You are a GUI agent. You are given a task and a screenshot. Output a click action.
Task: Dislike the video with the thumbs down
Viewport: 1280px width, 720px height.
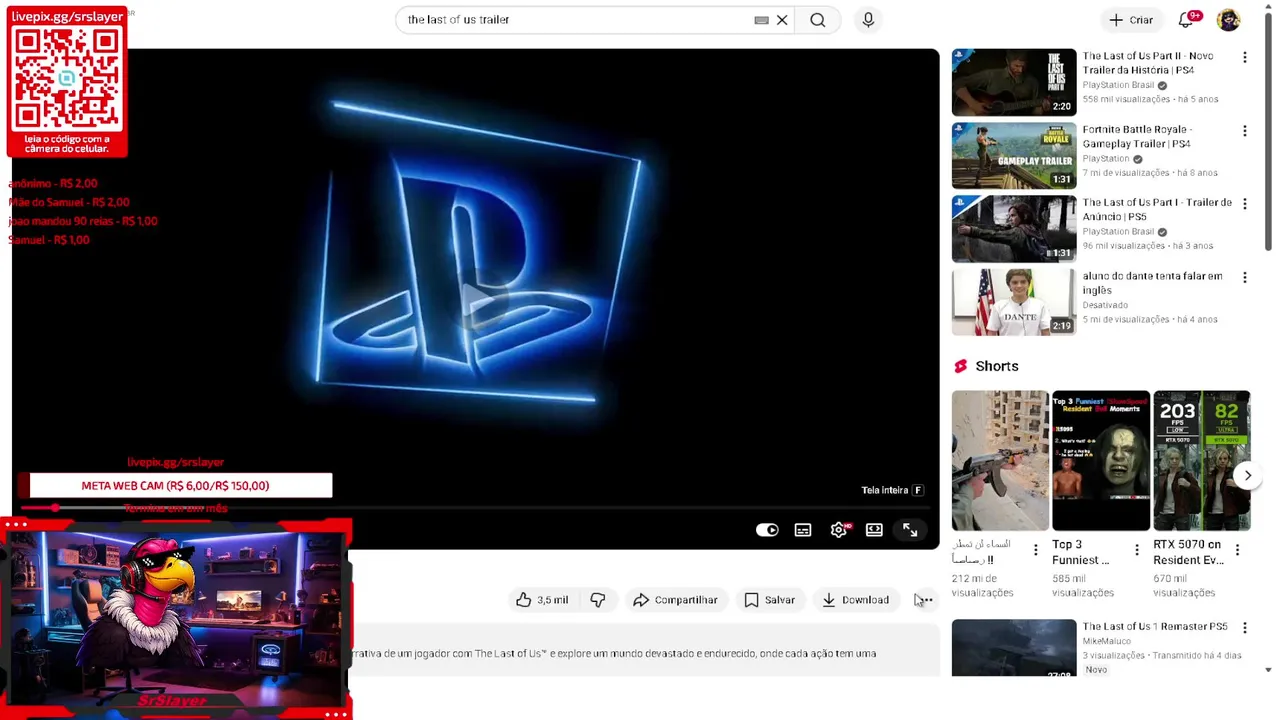pos(598,600)
